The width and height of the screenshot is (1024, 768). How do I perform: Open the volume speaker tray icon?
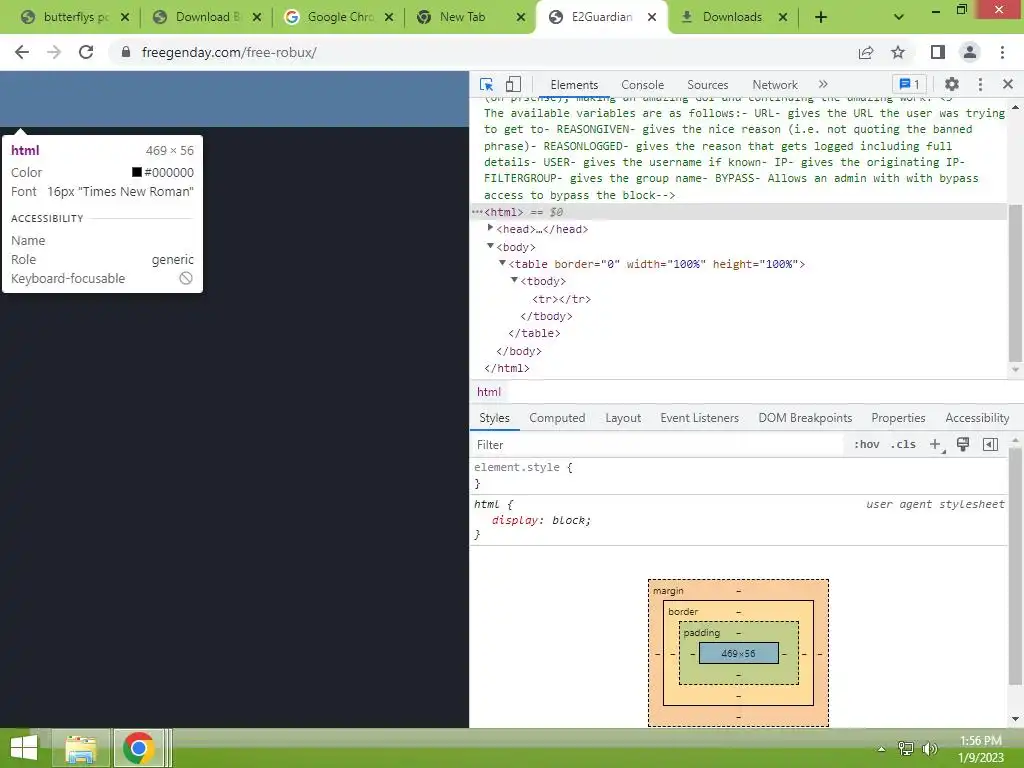[930, 748]
